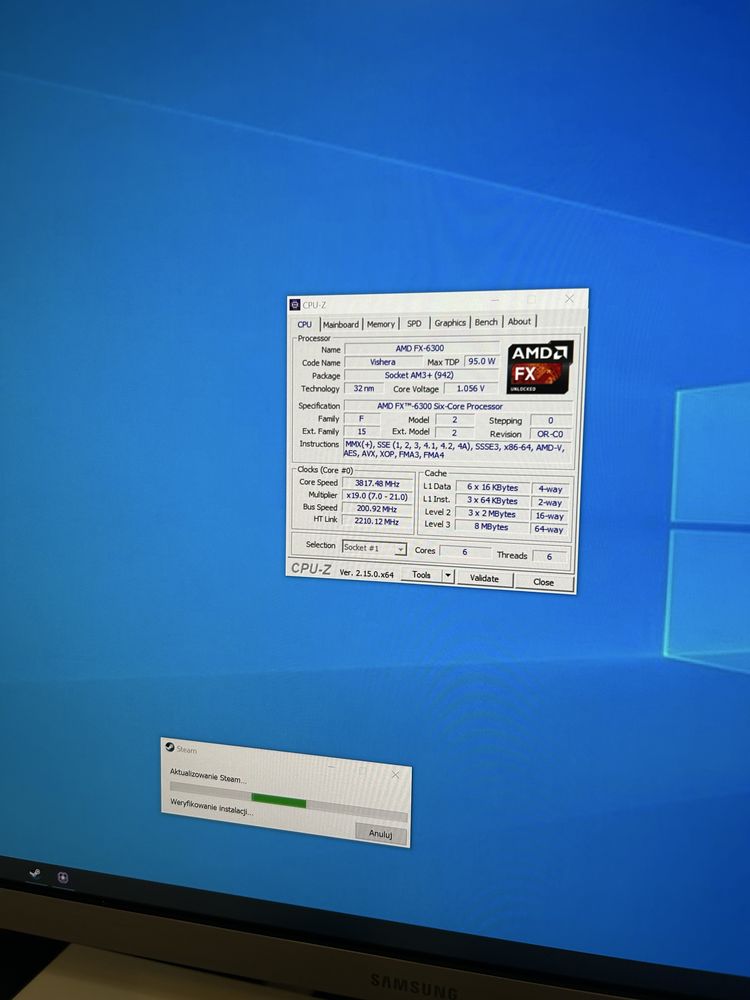Minimize the CPU-Z window
The width and height of the screenshot is (750, 1000).
tap(496, 298)
